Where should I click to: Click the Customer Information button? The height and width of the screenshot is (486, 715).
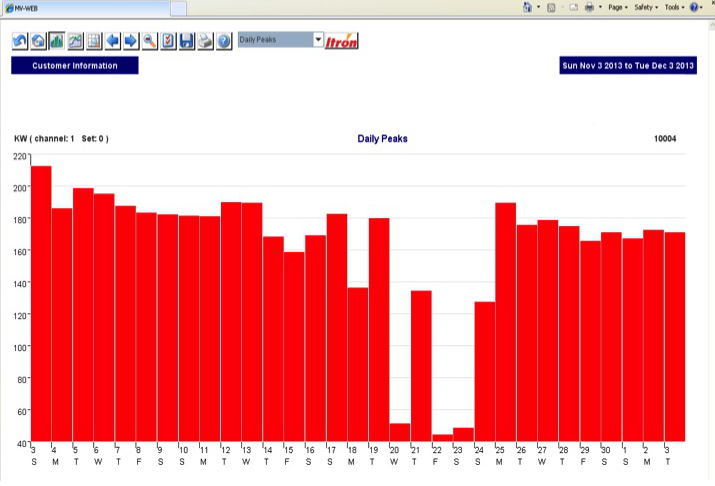(x=75, y=66)
